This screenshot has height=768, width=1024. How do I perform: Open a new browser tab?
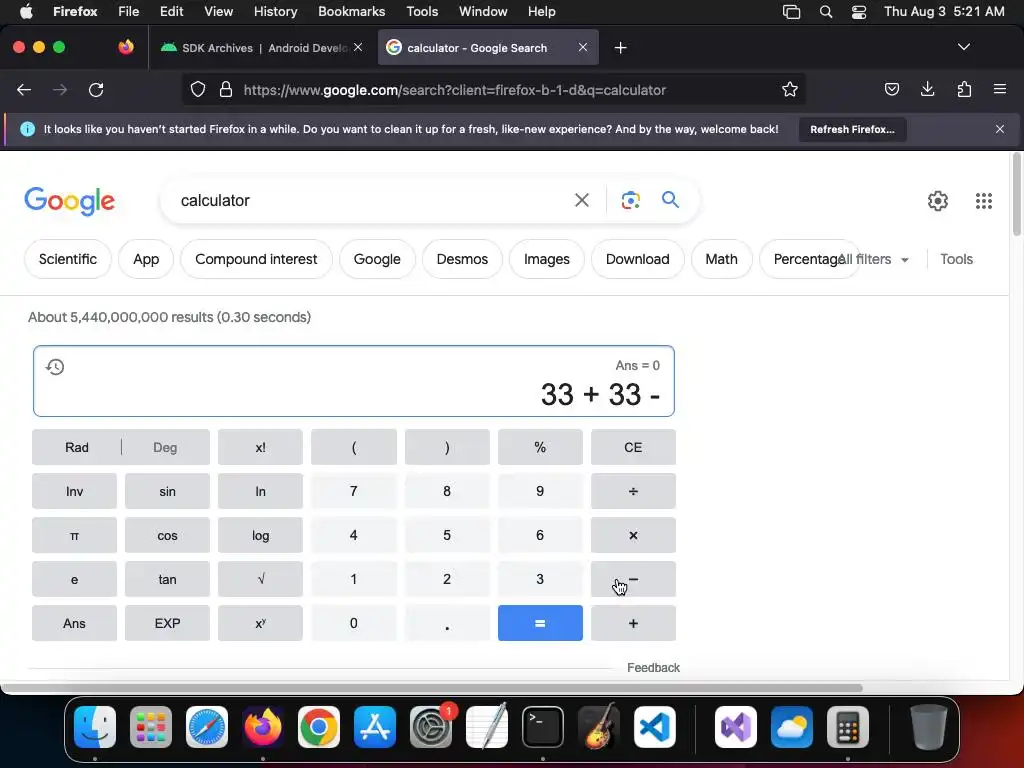(620, 48)
